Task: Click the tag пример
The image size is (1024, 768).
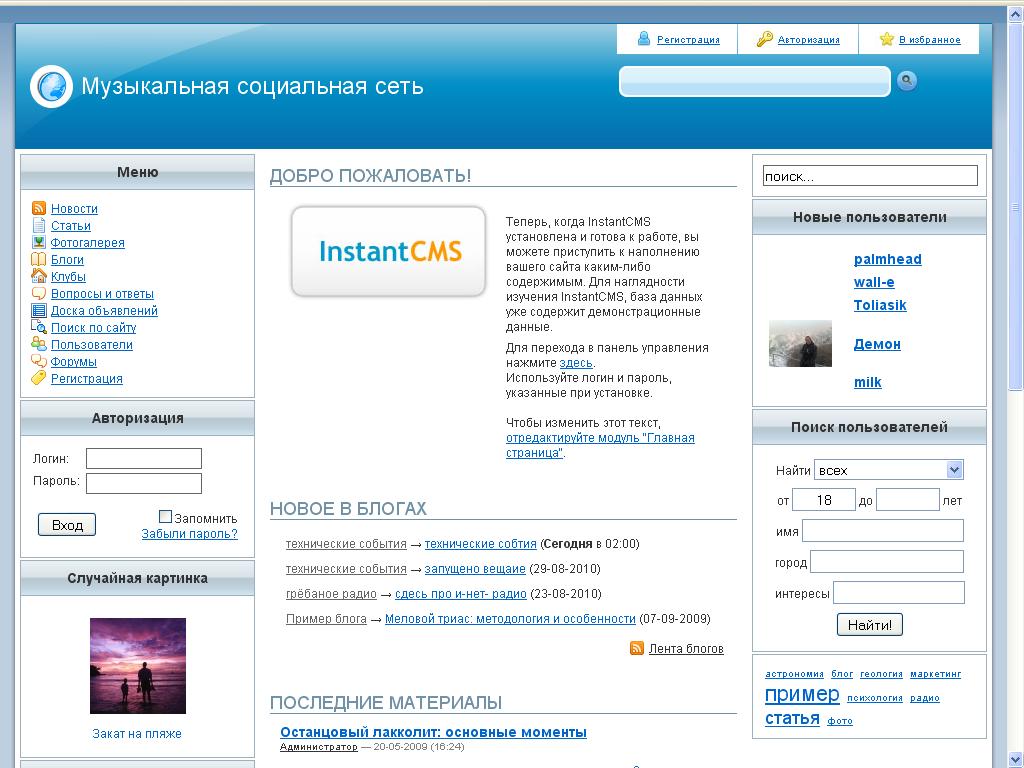Action: tap(802, 694)
